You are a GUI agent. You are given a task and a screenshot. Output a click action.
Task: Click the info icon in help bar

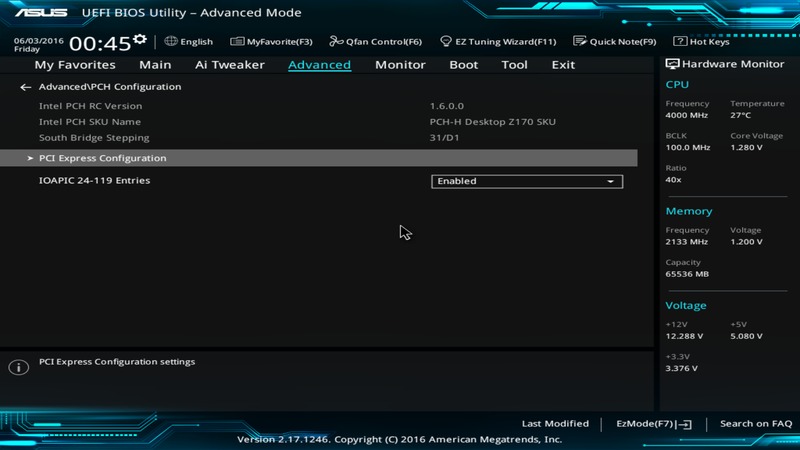pyautogui.click(x=18, y=367)
